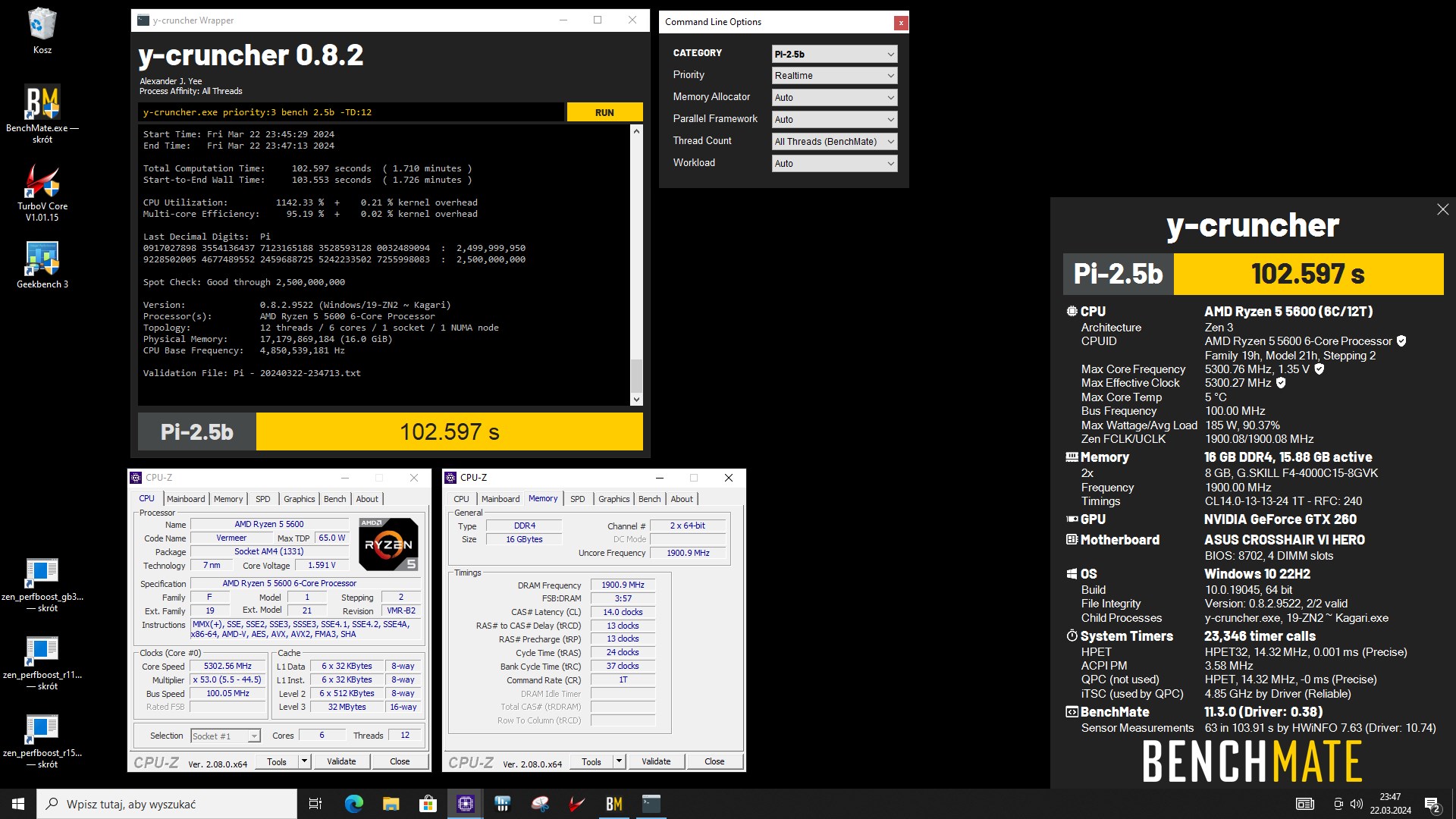Click Close button in right CPU-Z window

[714, 761]
